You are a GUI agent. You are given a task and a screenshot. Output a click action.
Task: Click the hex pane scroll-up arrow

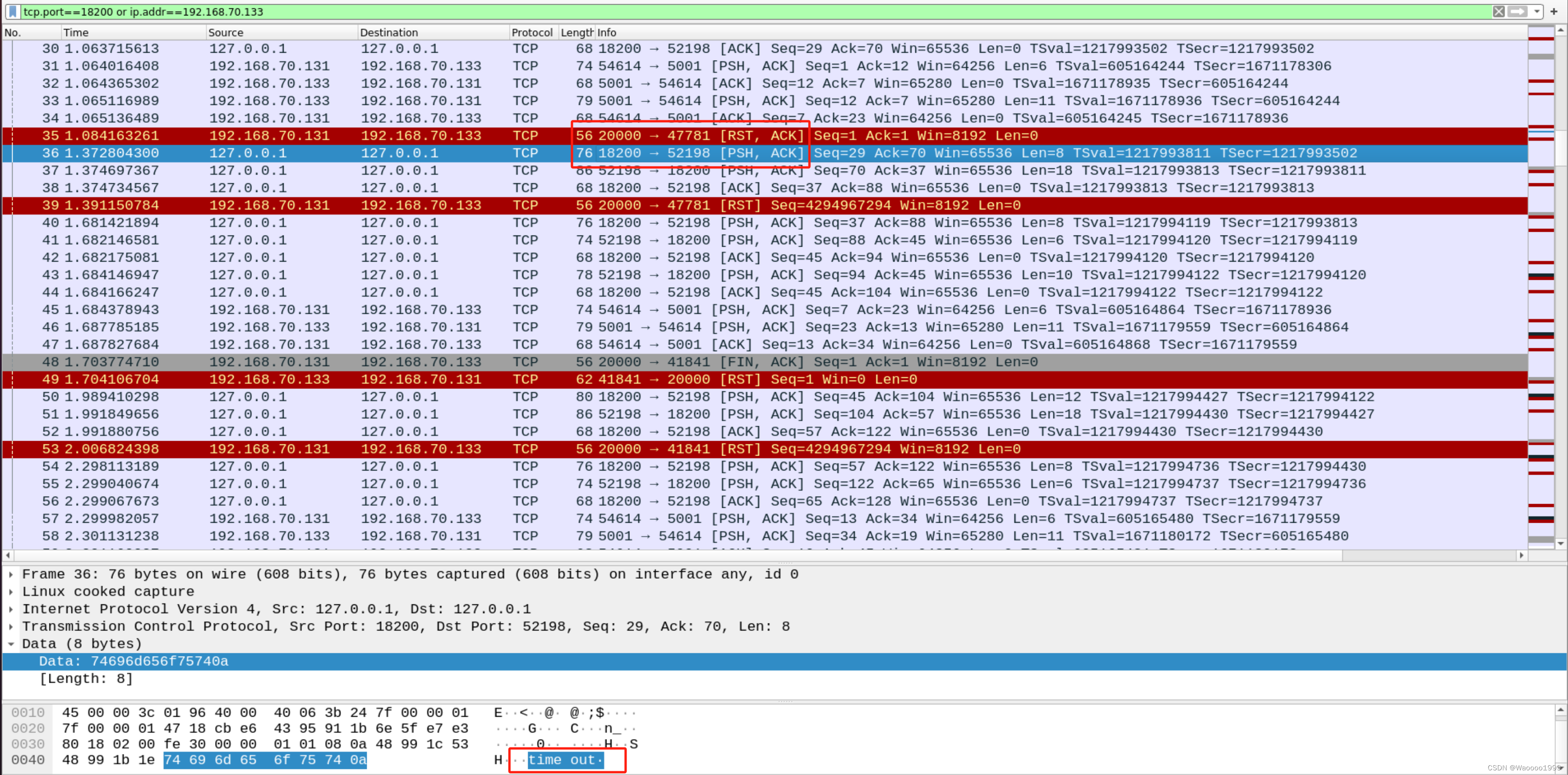click(x=1561, y=710)
